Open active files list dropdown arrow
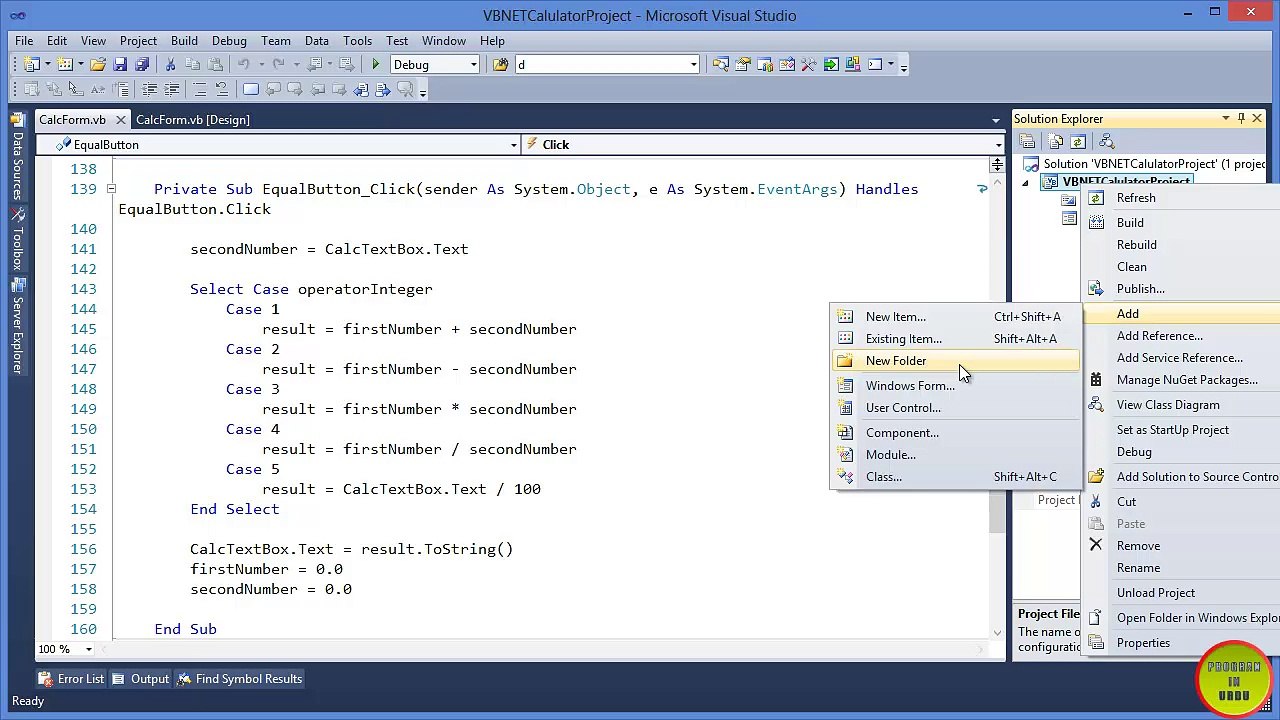Screen dimensions: 1280x720 pos(995,120)
